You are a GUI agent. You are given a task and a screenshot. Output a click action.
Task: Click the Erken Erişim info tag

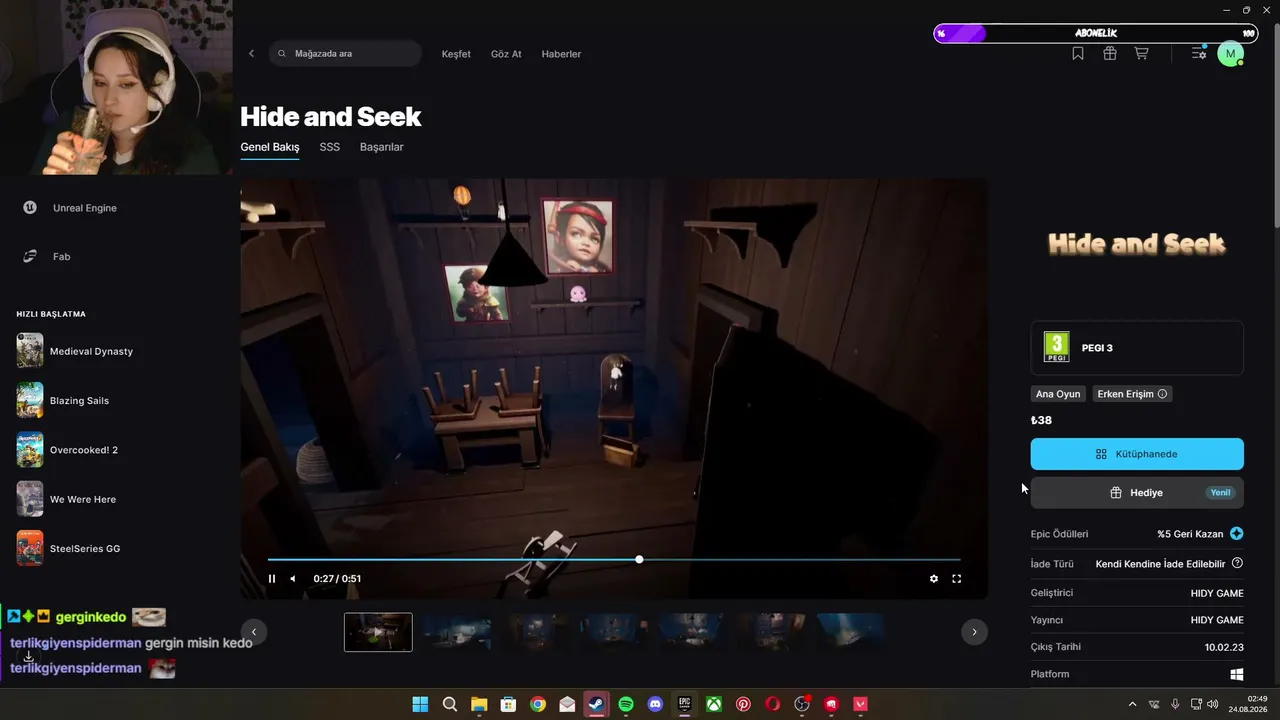point(1132,394)
